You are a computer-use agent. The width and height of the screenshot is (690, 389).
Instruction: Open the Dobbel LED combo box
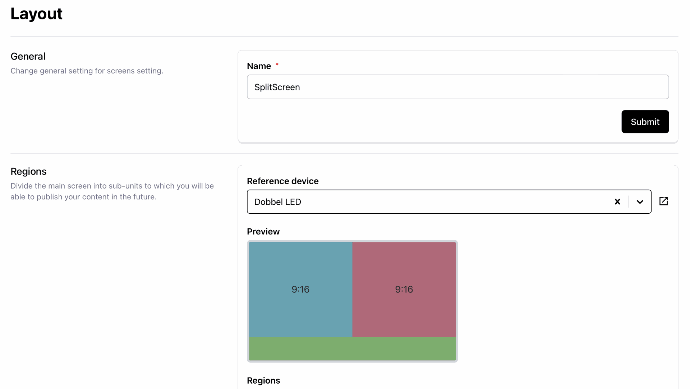click(x=449, y=202)
